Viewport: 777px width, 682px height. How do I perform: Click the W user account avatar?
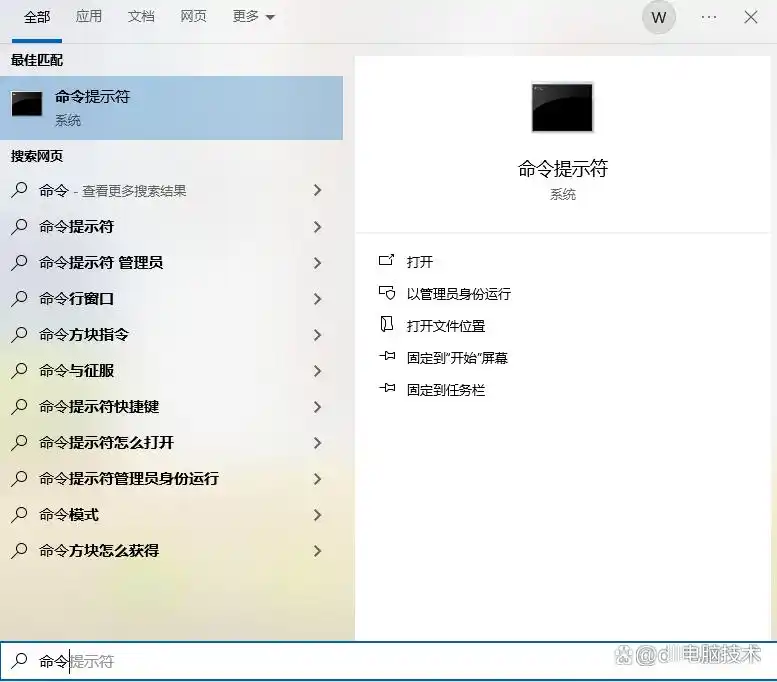point(659,18)
